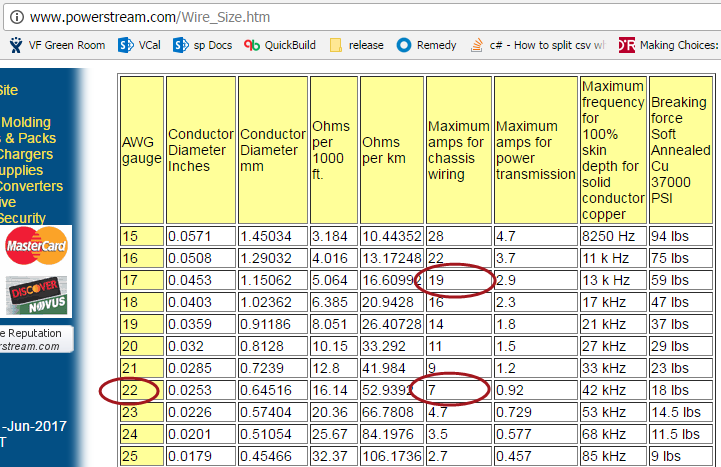Click the Ohms per km column header

[x=392, y=150]
